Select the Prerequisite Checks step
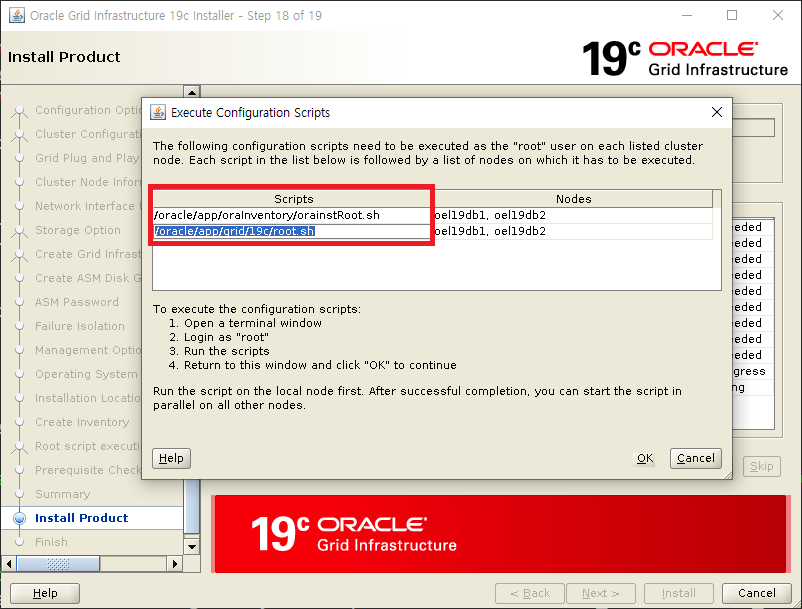This screenshot has width=802, height=609. coord(87,470)
